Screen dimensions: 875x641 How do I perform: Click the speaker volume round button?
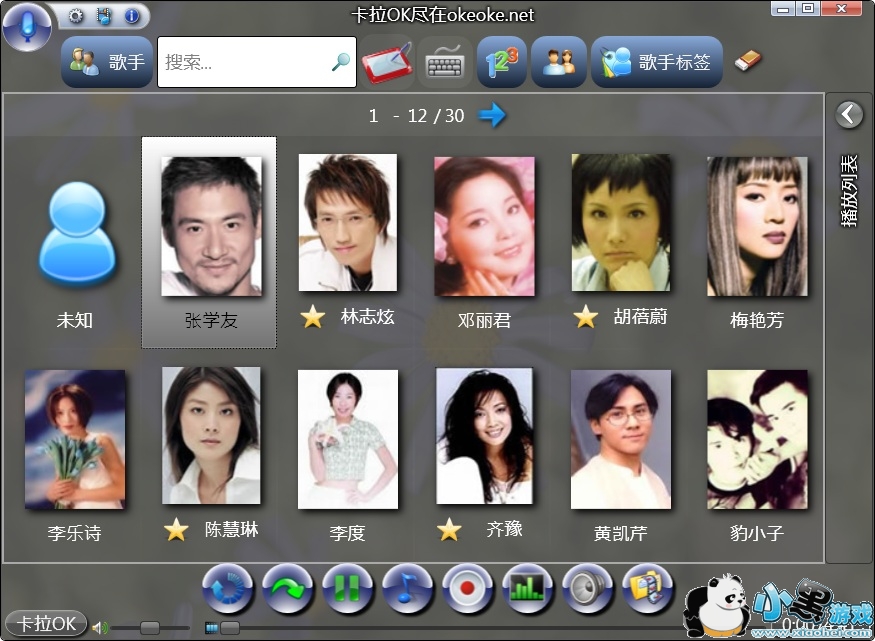click(x=587, y=588)
